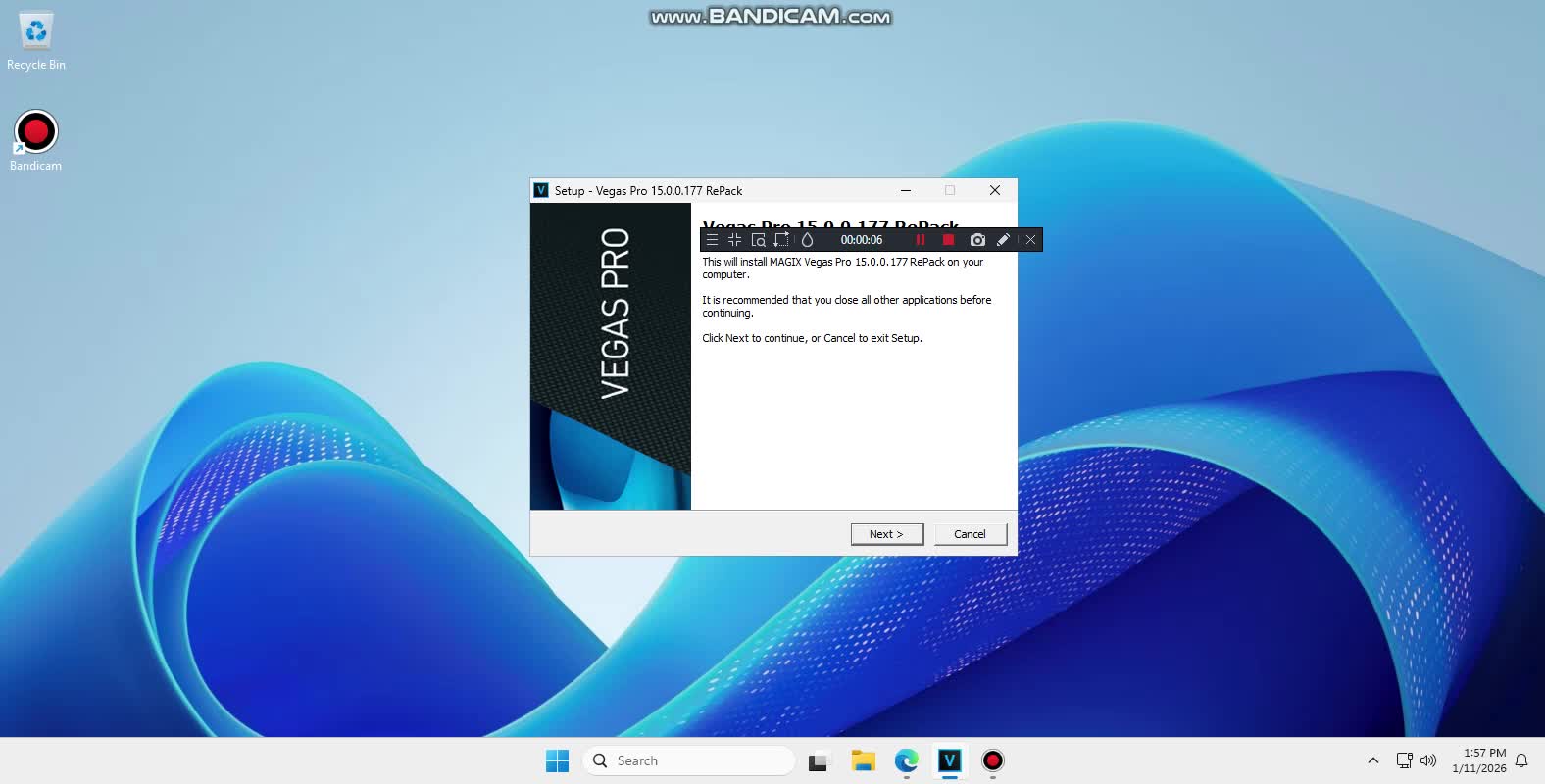Screen dimensions: 1545x784
Task: Launch Microsoft Edge from the taskbar
Action: (x=907, y=760)
